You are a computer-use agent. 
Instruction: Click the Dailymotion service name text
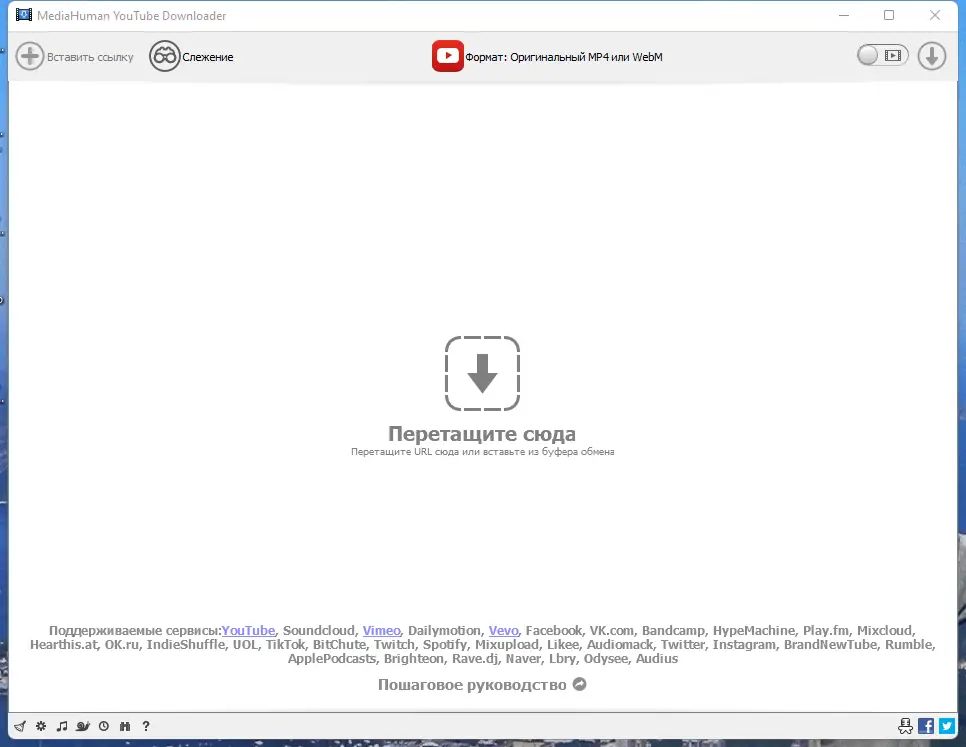pos(444,631)
